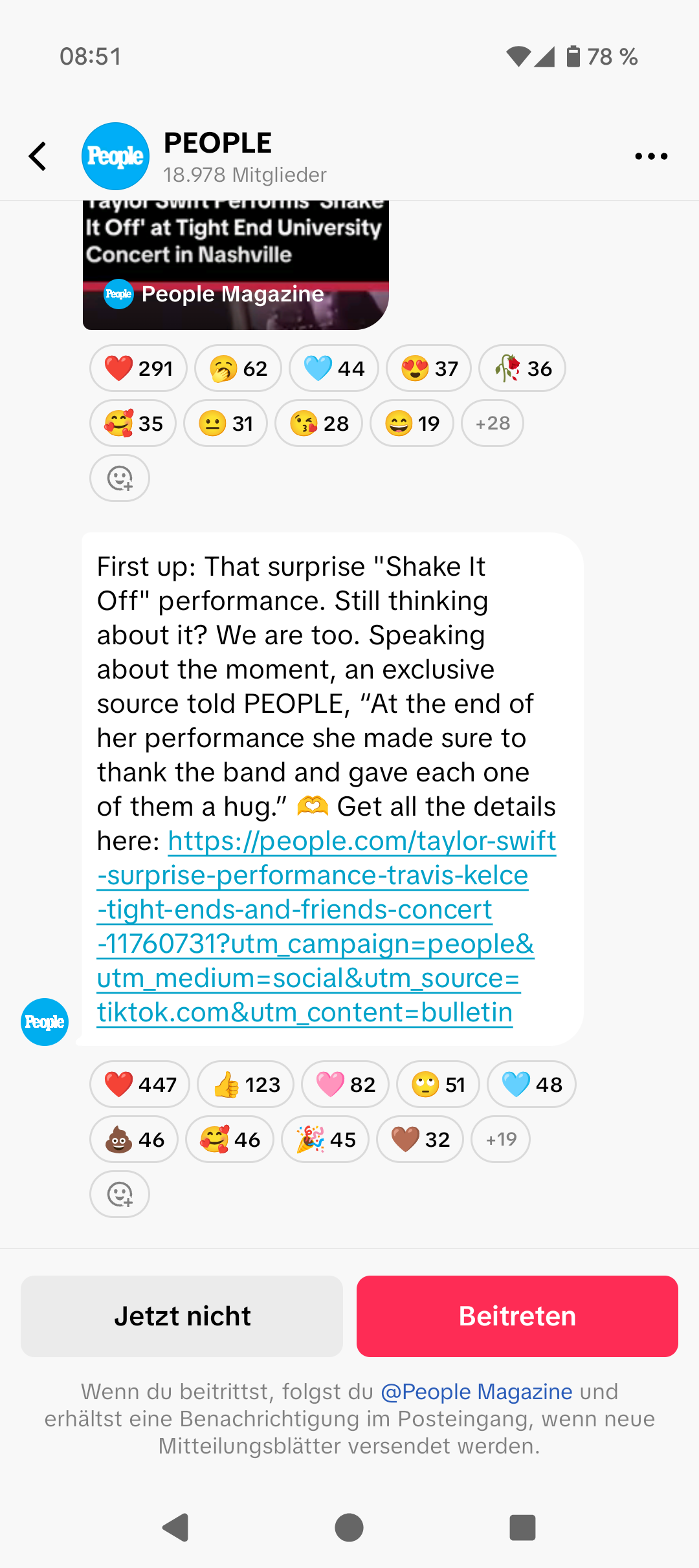Toggle red heart reaction with 291
699x1568 pixels.
139,369
